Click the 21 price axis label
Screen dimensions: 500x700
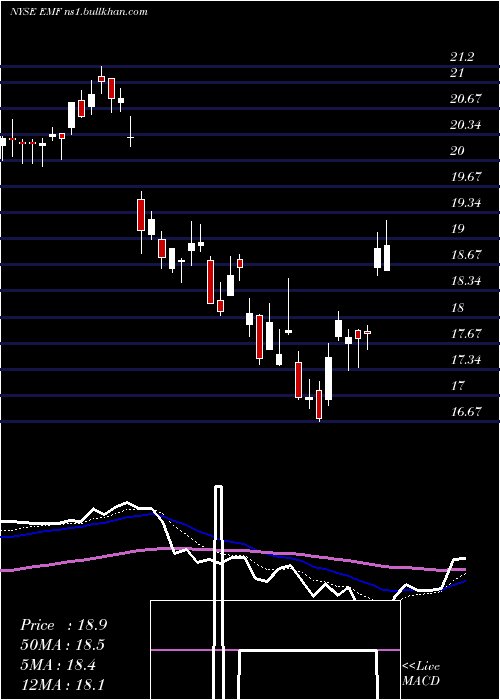[457, 73]
